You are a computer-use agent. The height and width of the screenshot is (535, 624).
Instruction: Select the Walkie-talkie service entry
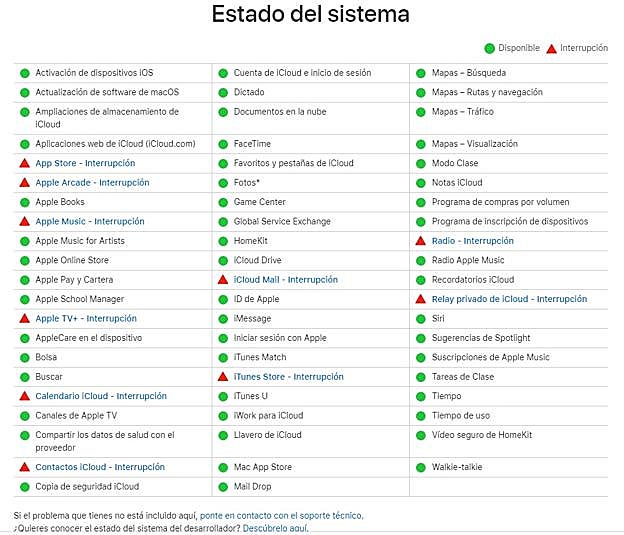(x=459, y=467)
